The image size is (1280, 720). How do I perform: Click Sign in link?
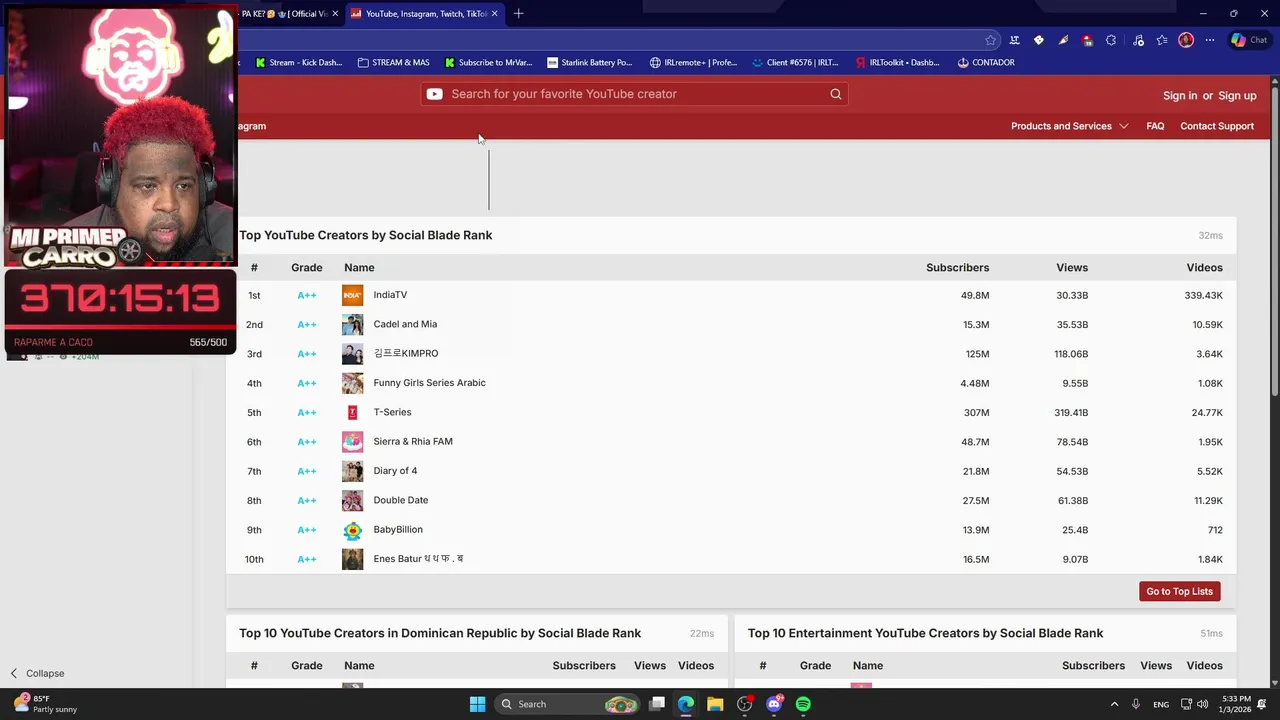click(1180, 96)
